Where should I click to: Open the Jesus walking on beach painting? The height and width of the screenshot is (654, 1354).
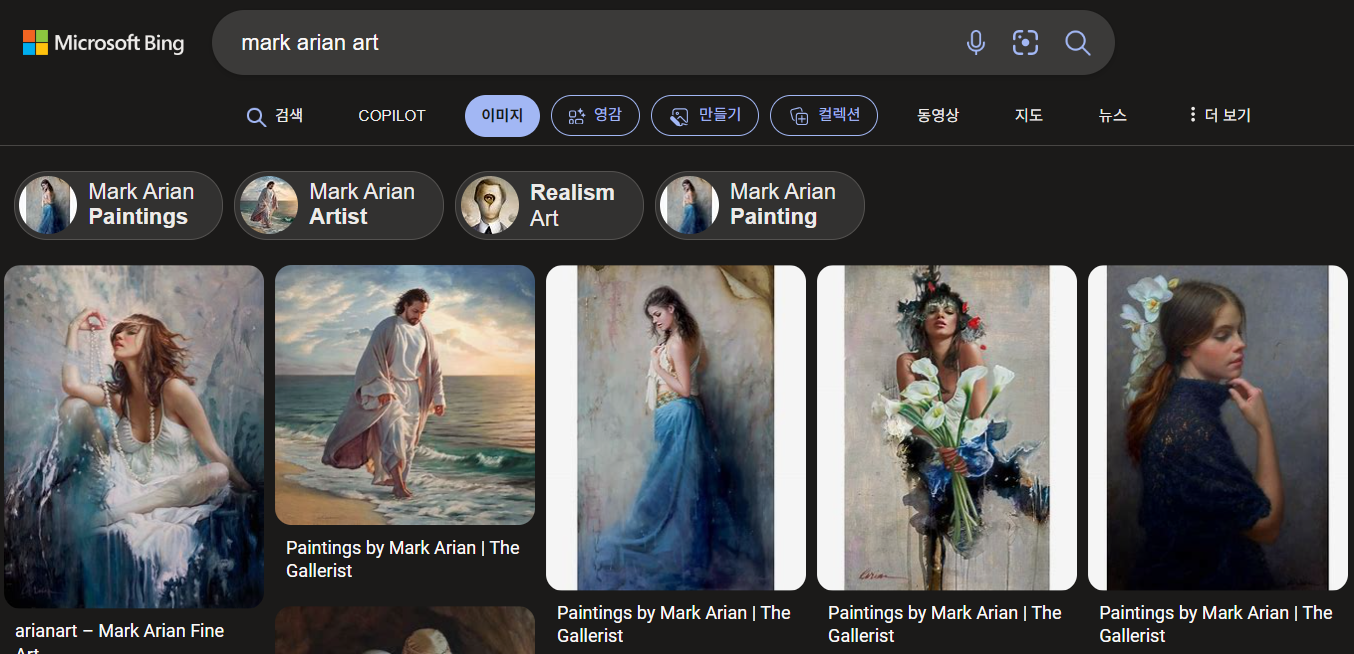point(405,395)
